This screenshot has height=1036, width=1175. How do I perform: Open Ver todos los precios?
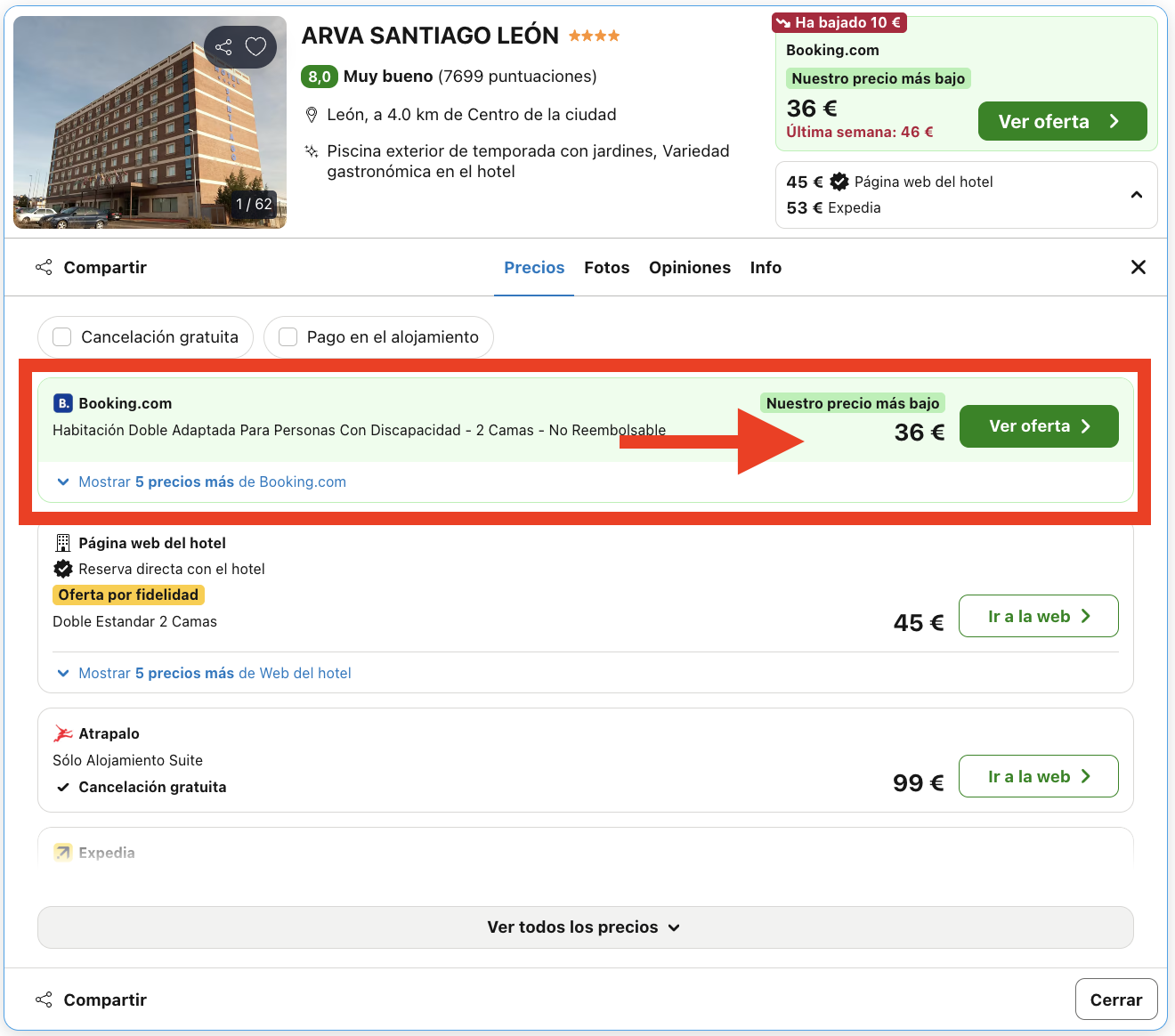585,927
